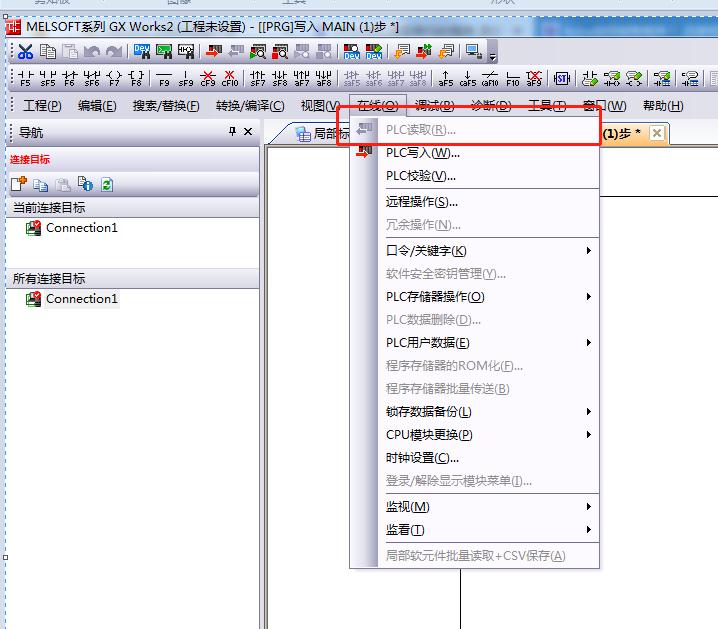Select Connection1 under 当前连接目标
718x629 pixels.
(x=81, y=228)
